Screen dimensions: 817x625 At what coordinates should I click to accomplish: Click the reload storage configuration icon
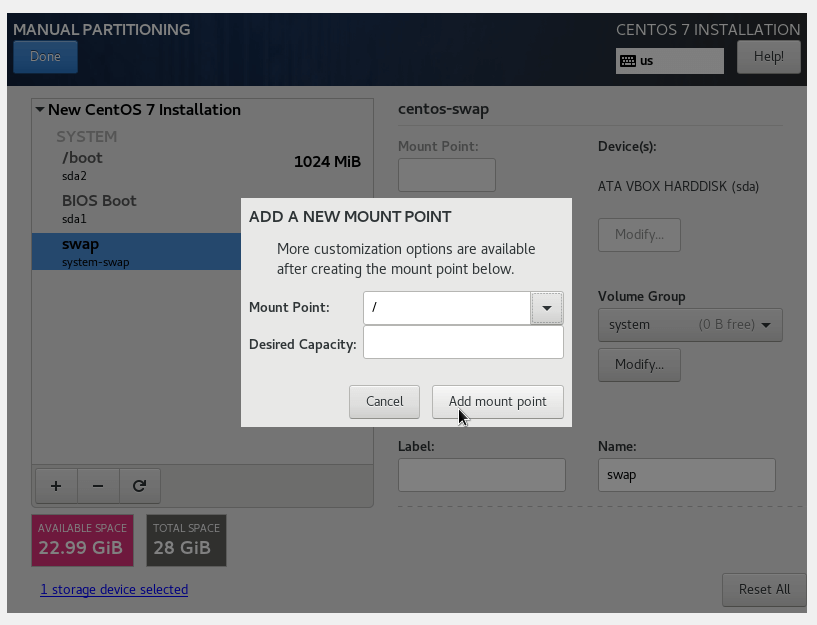(x=140, y=486)
